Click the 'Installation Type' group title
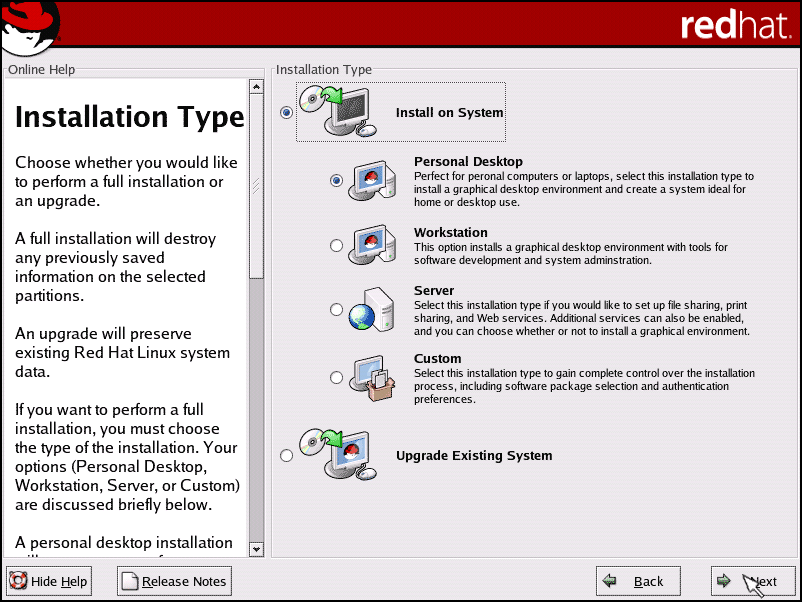 tap(324, 70)
